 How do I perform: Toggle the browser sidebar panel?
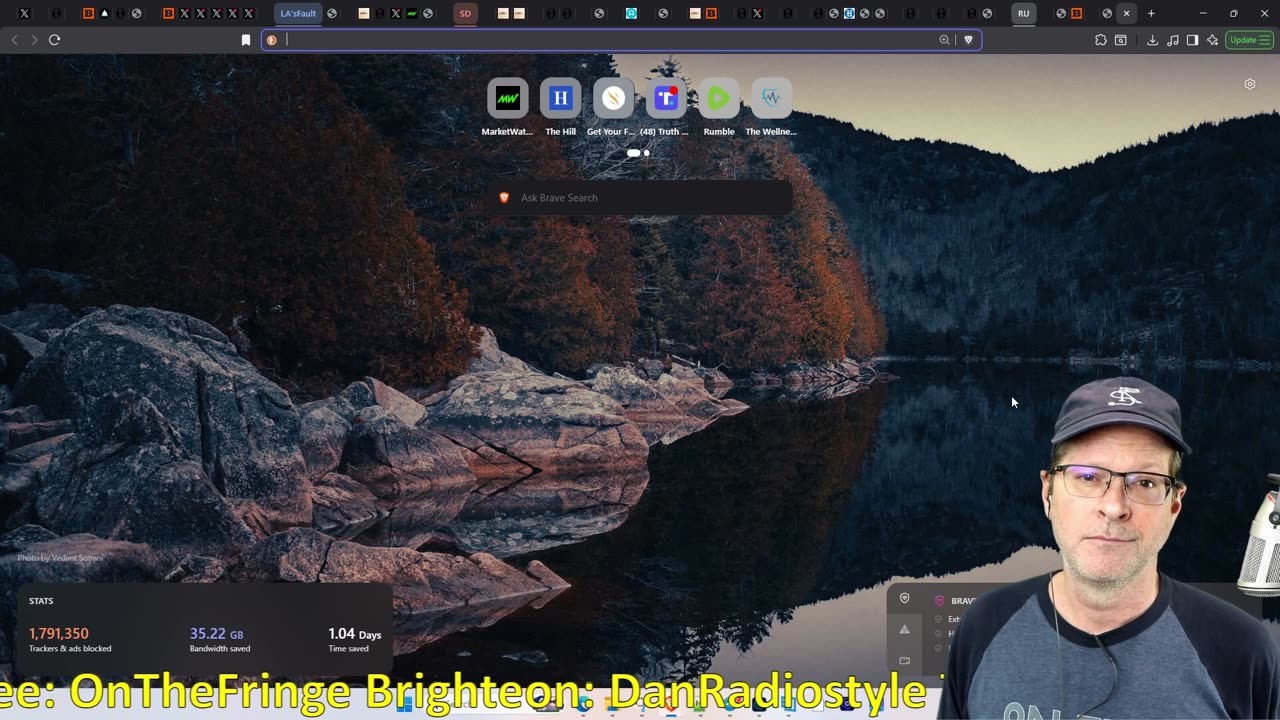(x=1192, y=40)
